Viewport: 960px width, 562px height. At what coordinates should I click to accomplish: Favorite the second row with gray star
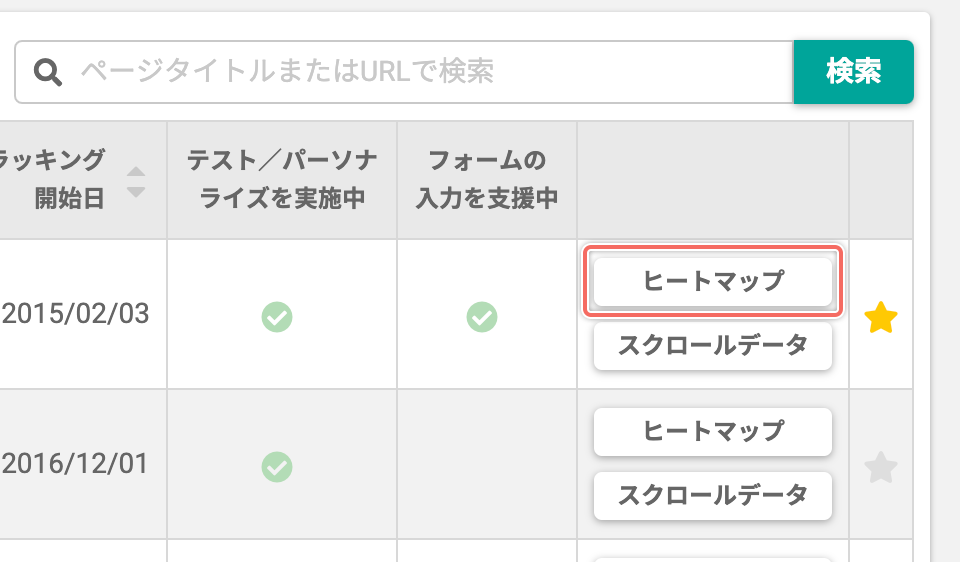880,467
